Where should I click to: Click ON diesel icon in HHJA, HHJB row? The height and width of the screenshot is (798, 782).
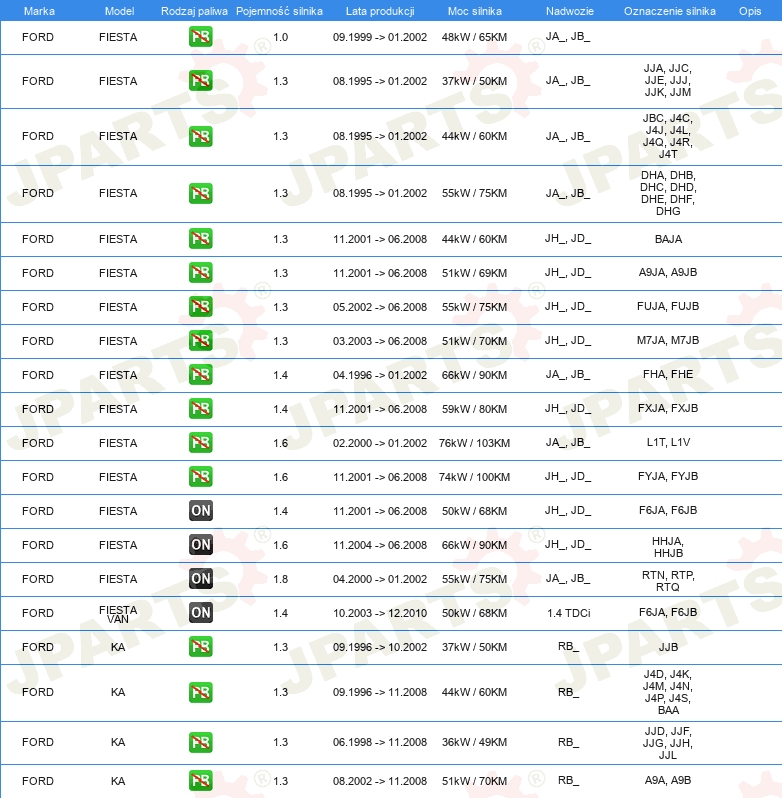[200, 545]
